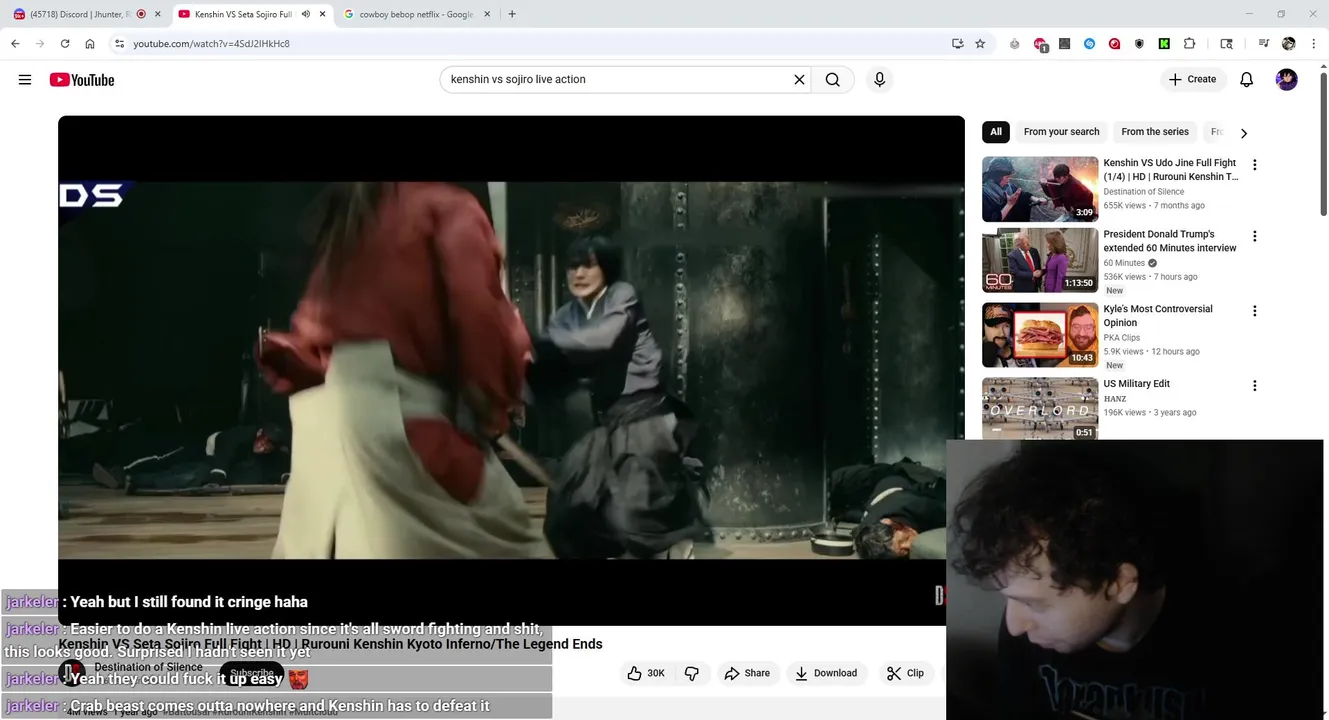Image resolution: width=1329 pixels, height=720 pixels.
Task: Clear the search box text
Action: point(799,80)
